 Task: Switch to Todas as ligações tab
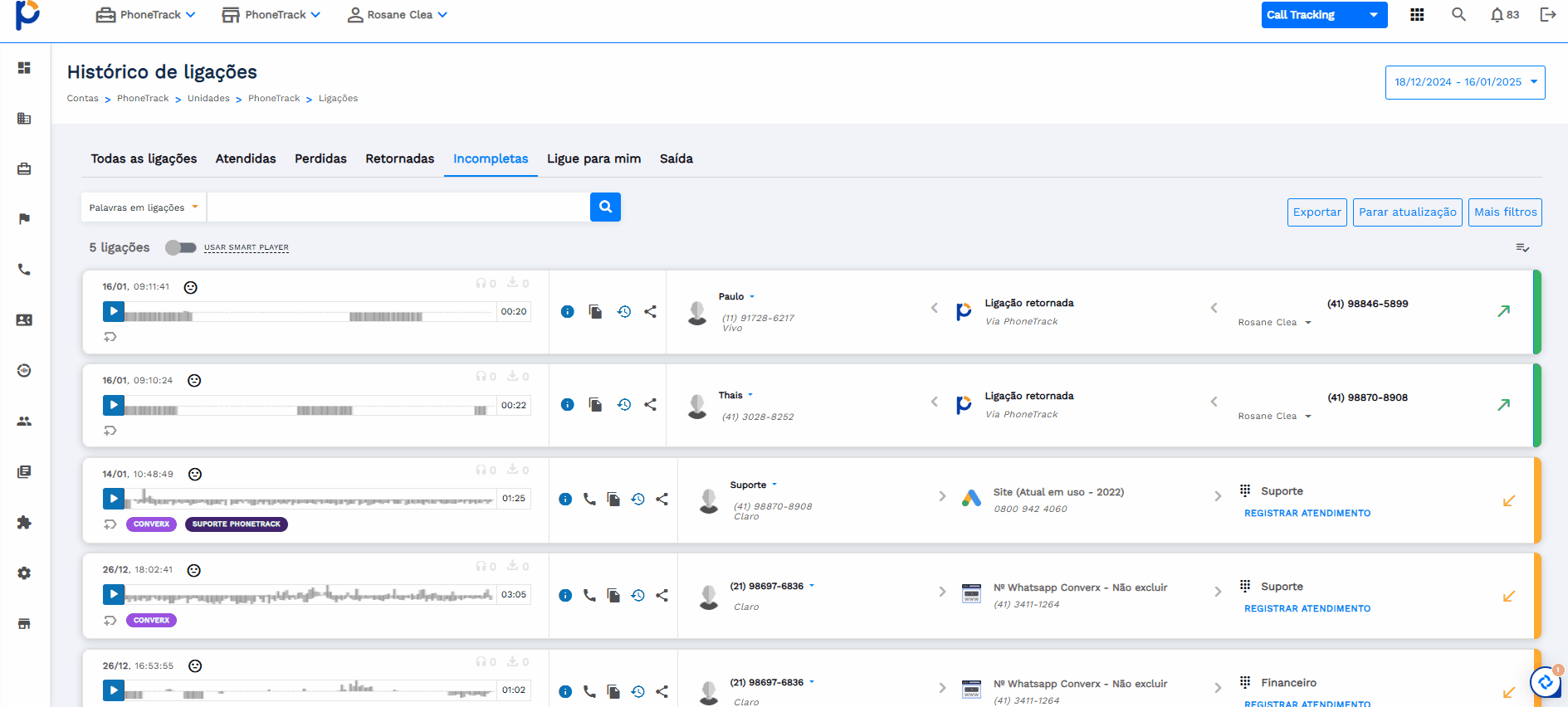point(144,158)
